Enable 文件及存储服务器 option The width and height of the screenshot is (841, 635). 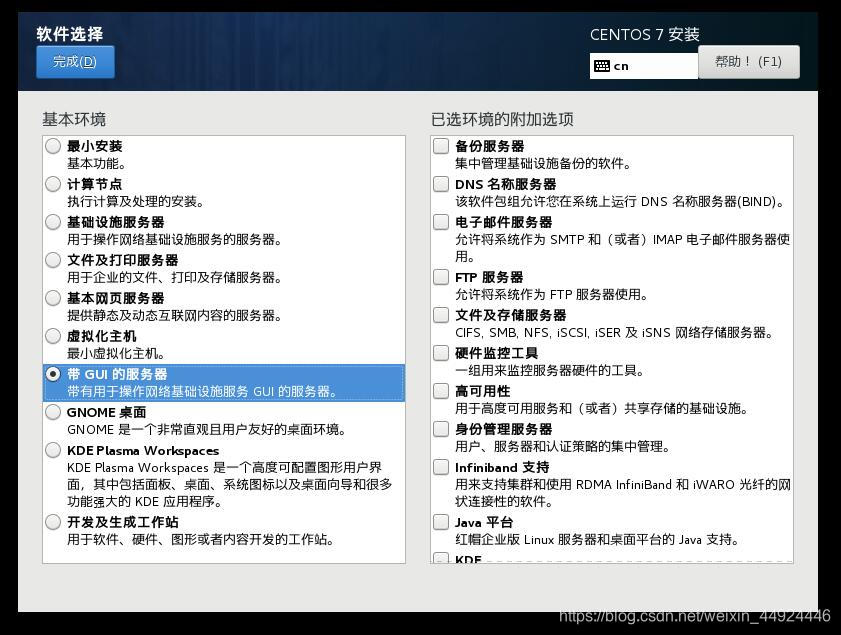[x=440, y=315]
